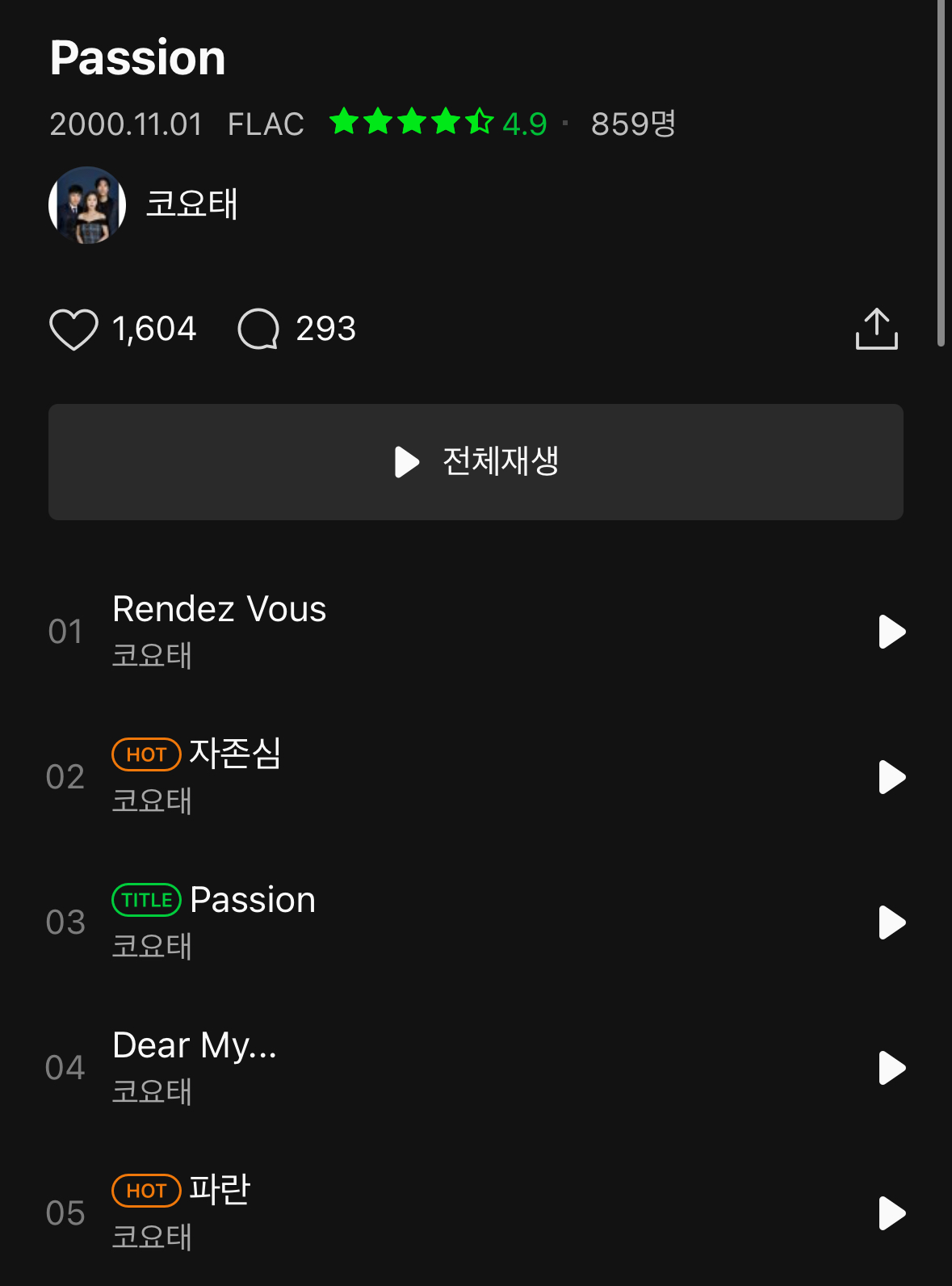The height and width of the screenshot is (1286, 952).
Task: Open comments via speech bubble icon
Action: [x=258, y=330]
